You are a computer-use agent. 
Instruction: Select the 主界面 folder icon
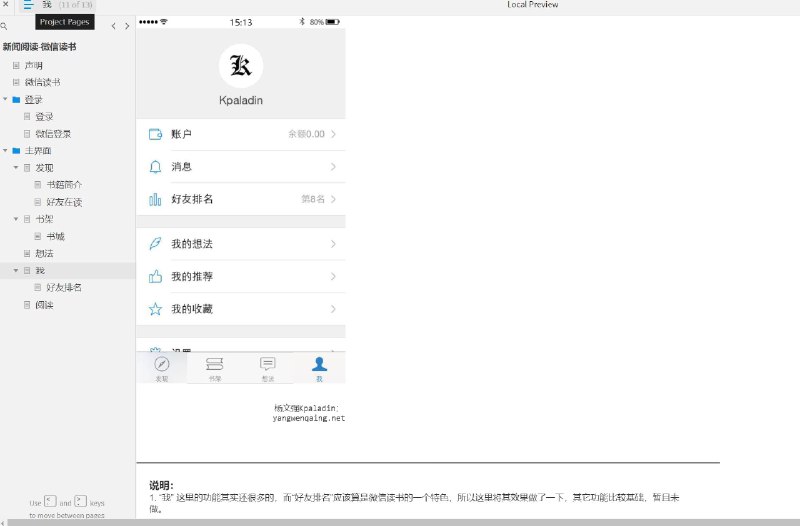16,151
